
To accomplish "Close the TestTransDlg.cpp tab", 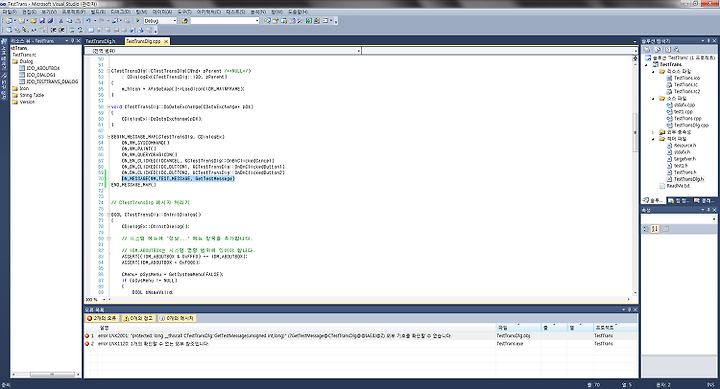I will (166, 41).
